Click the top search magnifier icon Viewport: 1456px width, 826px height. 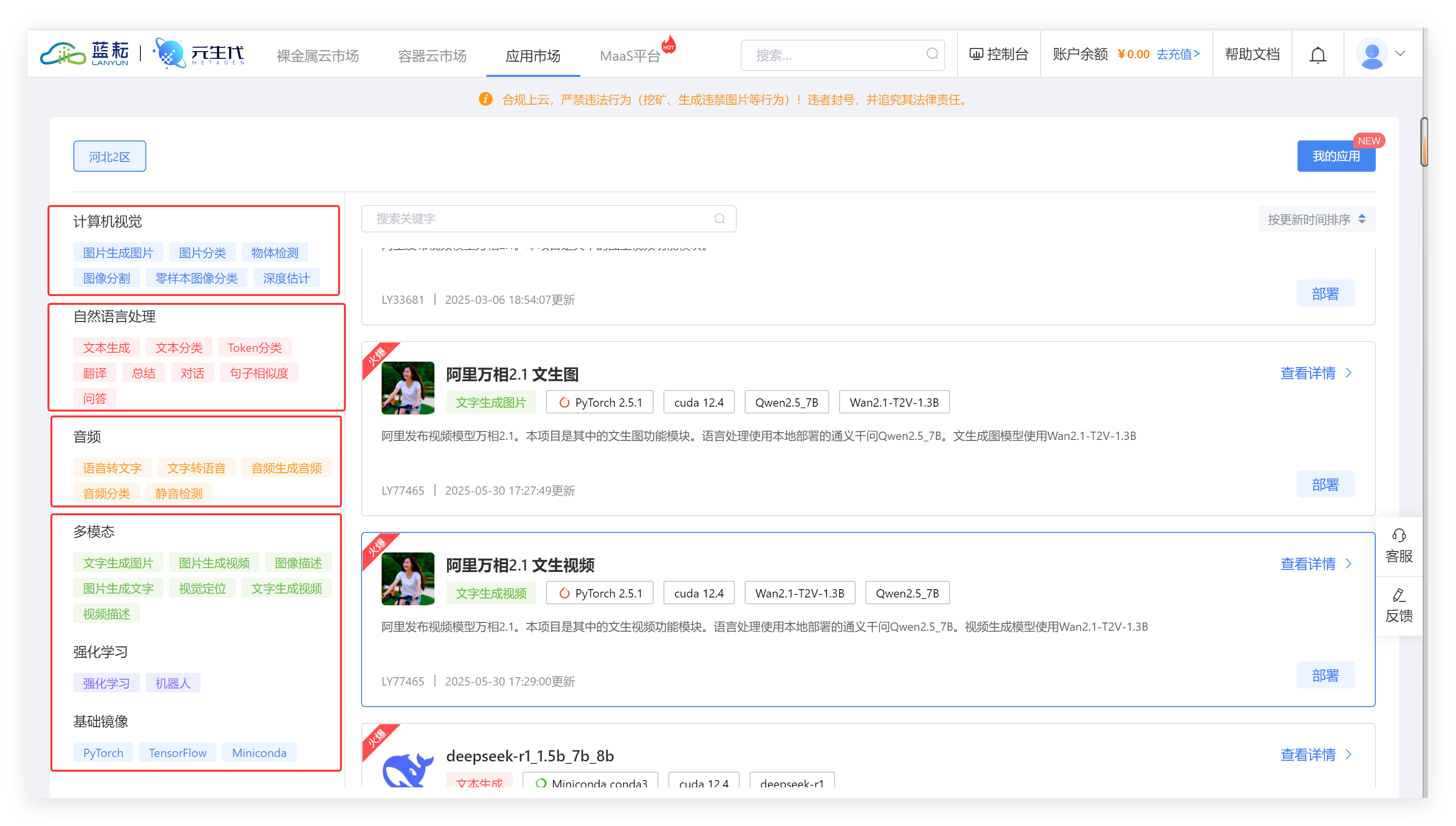point(932,54)
